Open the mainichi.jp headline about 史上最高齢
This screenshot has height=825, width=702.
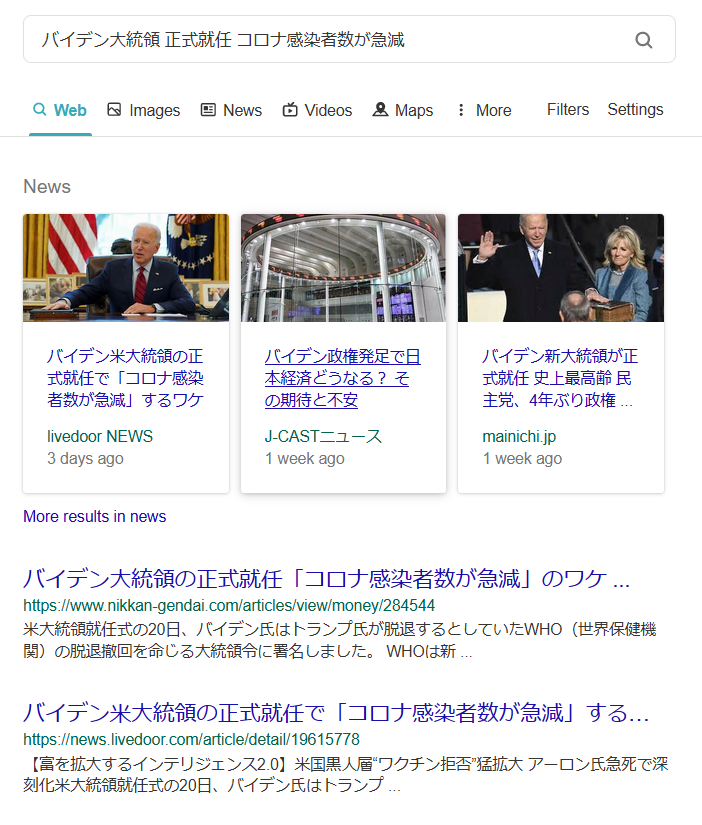coord(560,378)
